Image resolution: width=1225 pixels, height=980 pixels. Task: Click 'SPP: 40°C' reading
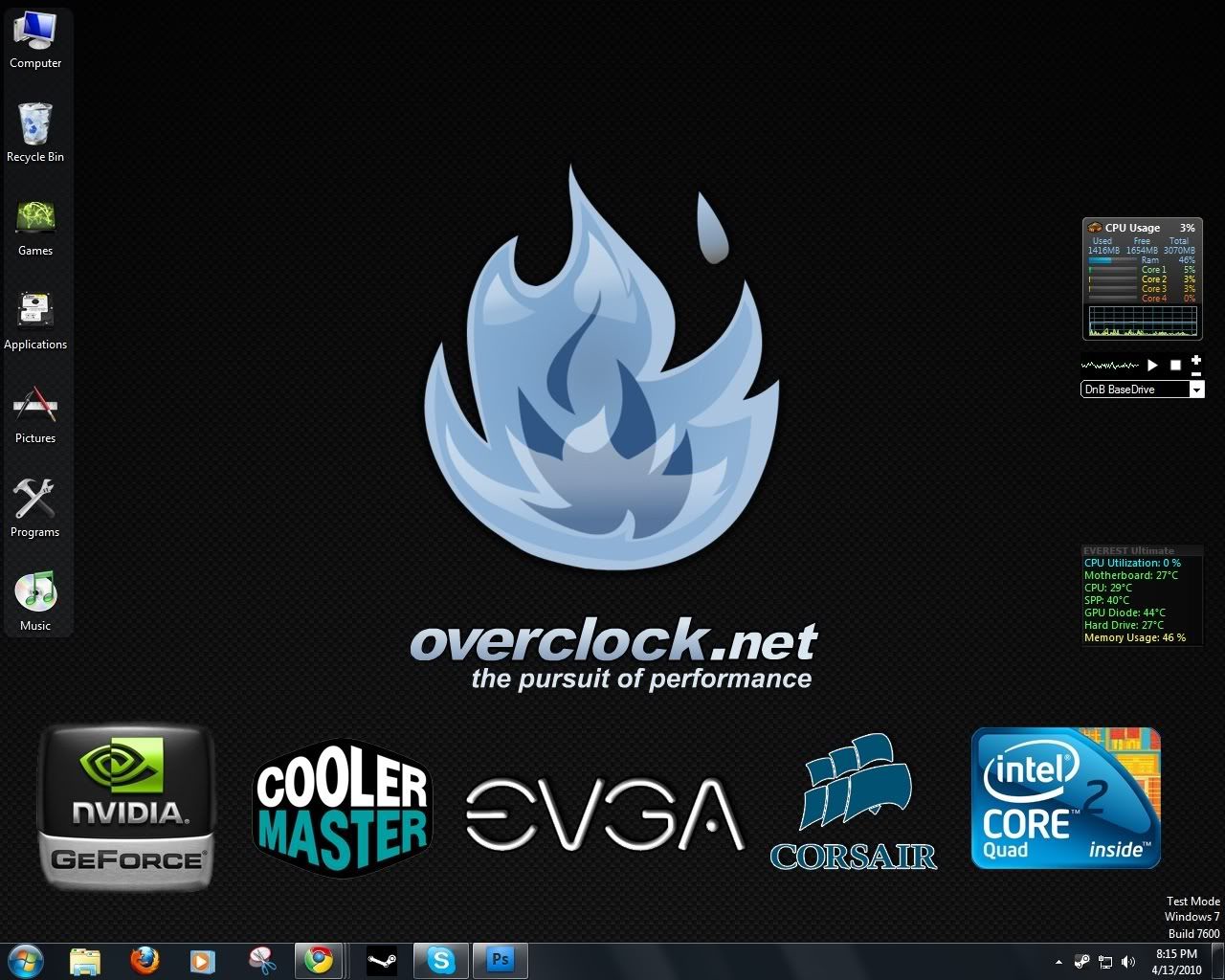pyautogui.click(x=1106, y=600)
